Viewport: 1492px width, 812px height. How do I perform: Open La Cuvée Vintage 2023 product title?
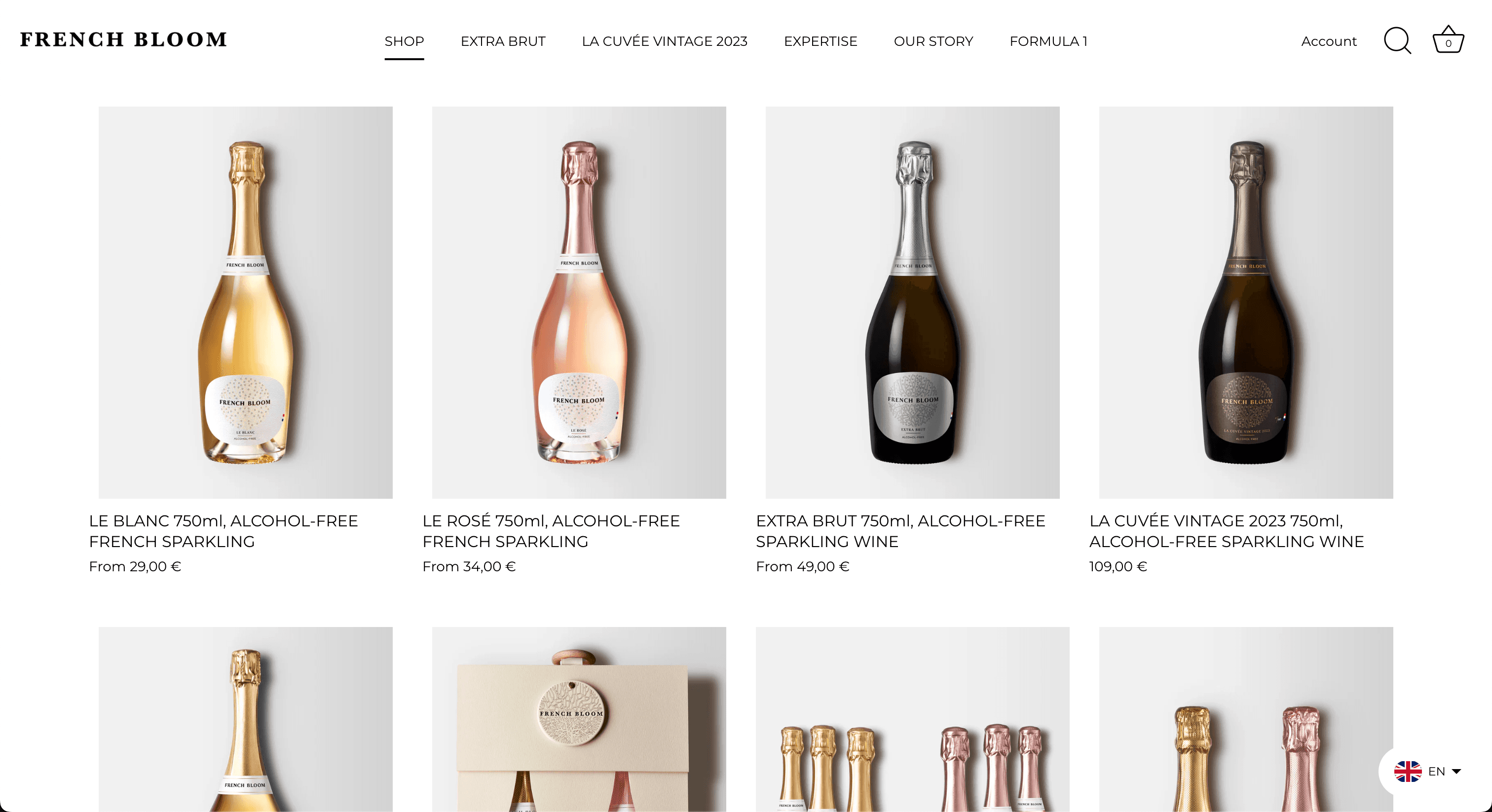1227,530
